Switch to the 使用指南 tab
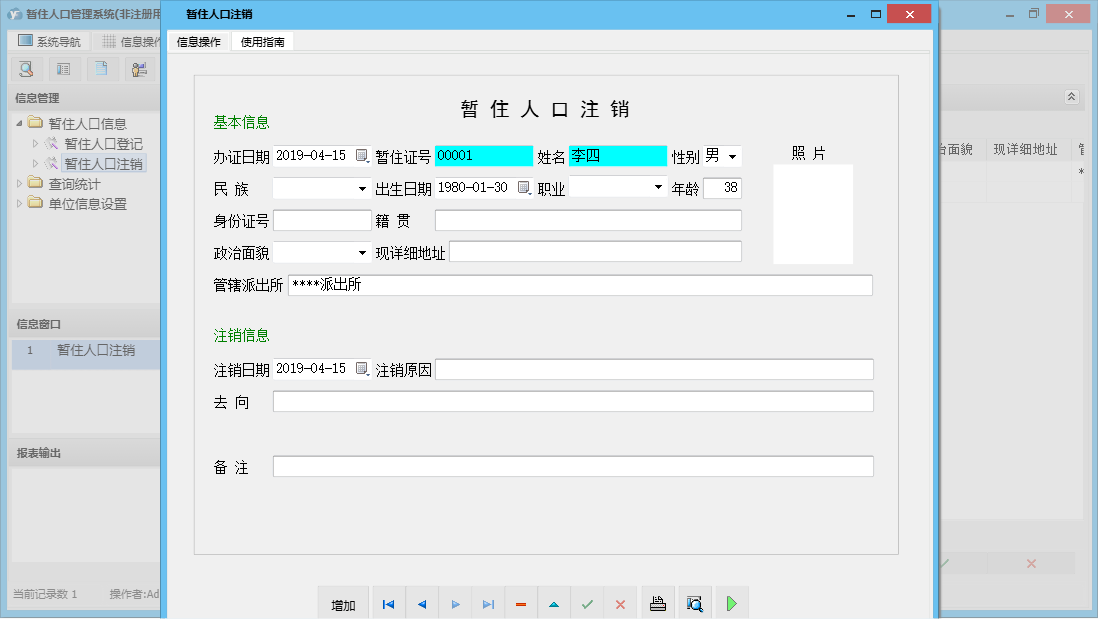Viewport: 1098px width, 635px height. pyautogui.click(x=262, y=42)
